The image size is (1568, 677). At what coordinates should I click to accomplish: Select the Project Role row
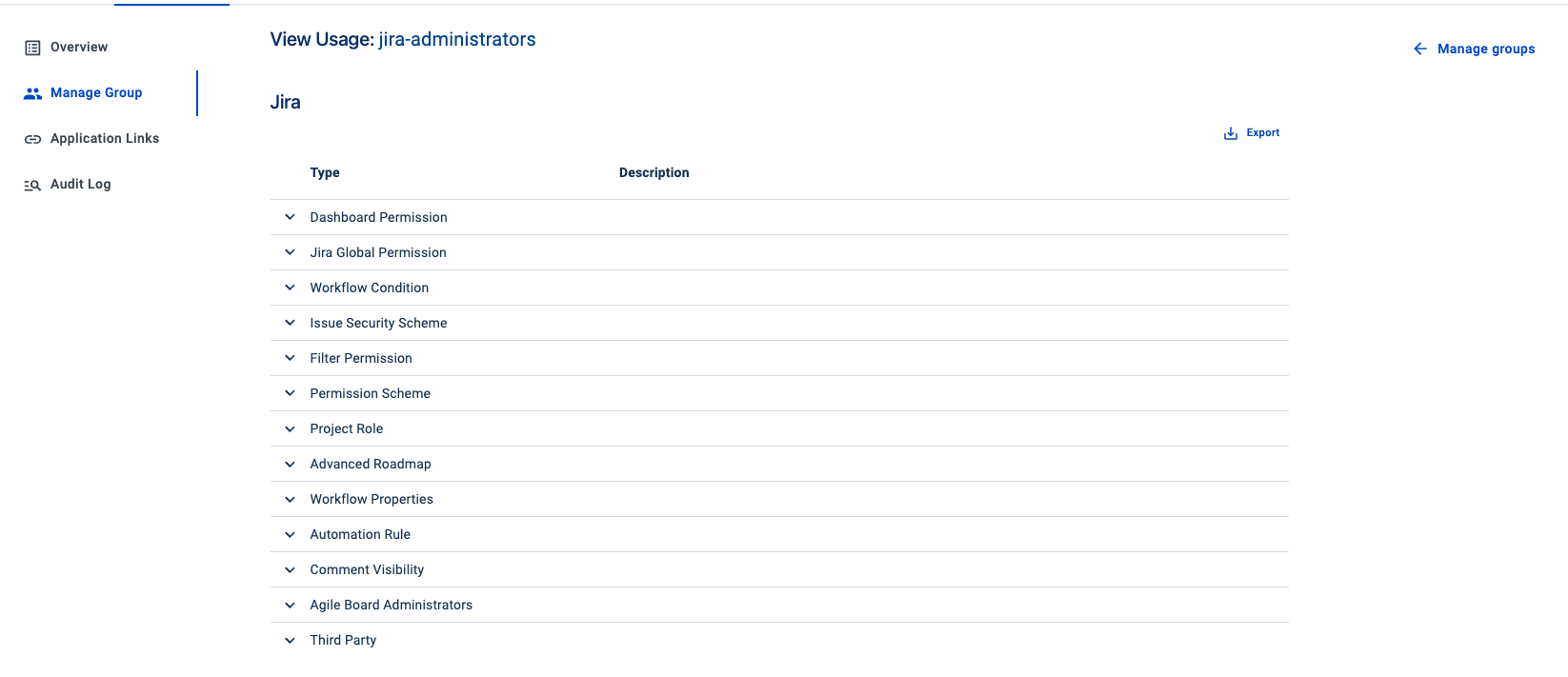click(x=347, y=428)
